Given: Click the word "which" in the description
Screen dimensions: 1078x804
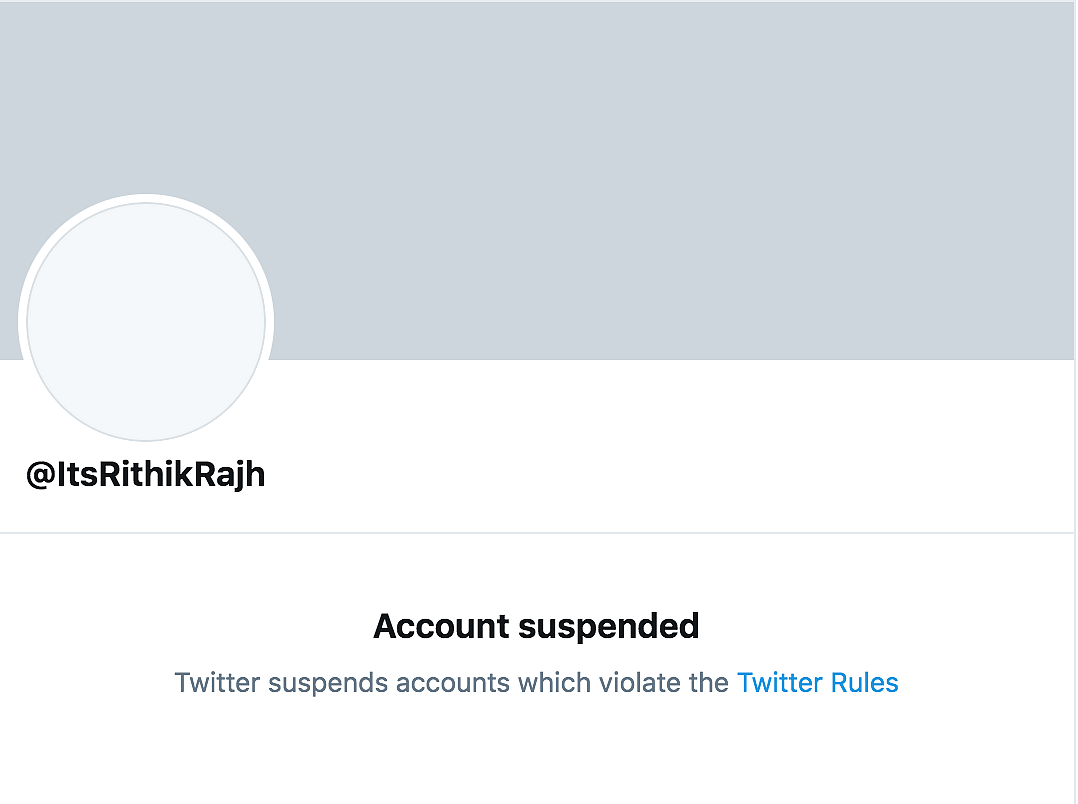Looking at the screenshot, I should pos(554,683).
